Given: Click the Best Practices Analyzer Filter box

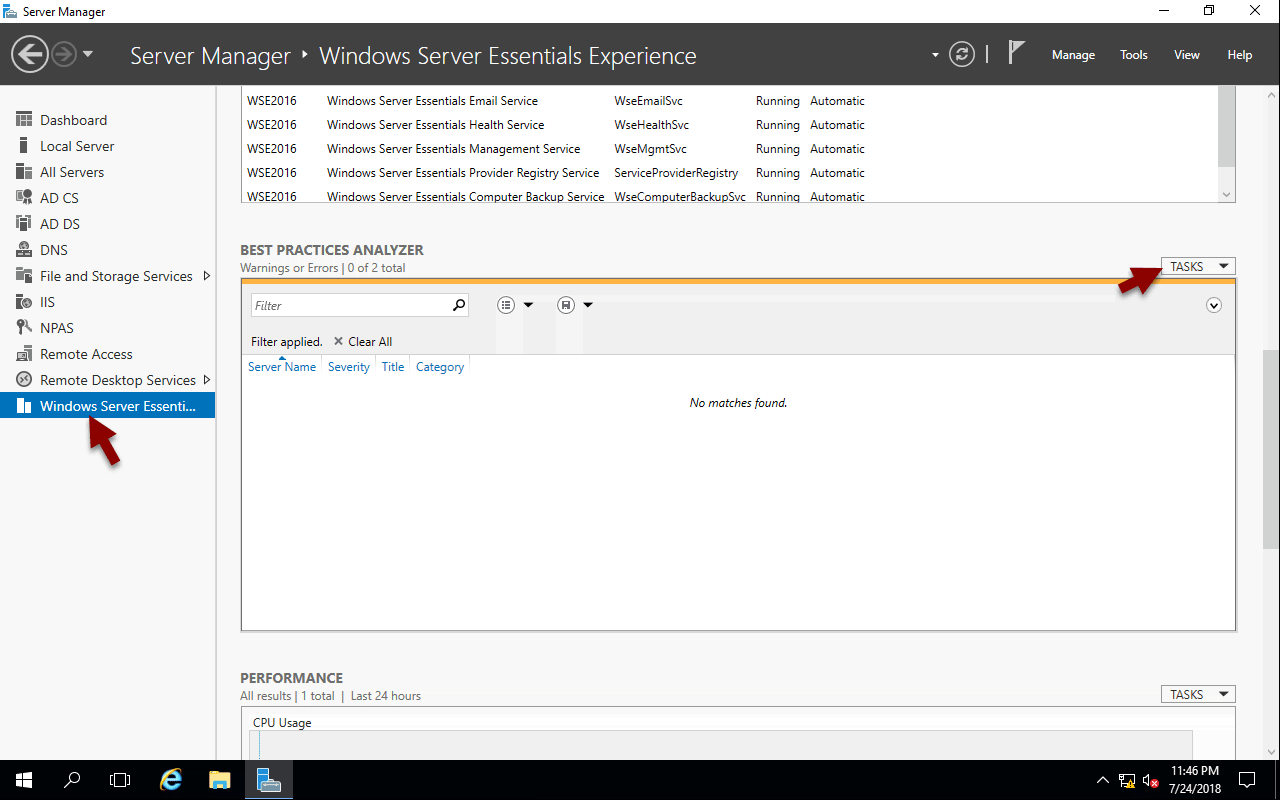Looking at the screenshot, I should point(349,305).
